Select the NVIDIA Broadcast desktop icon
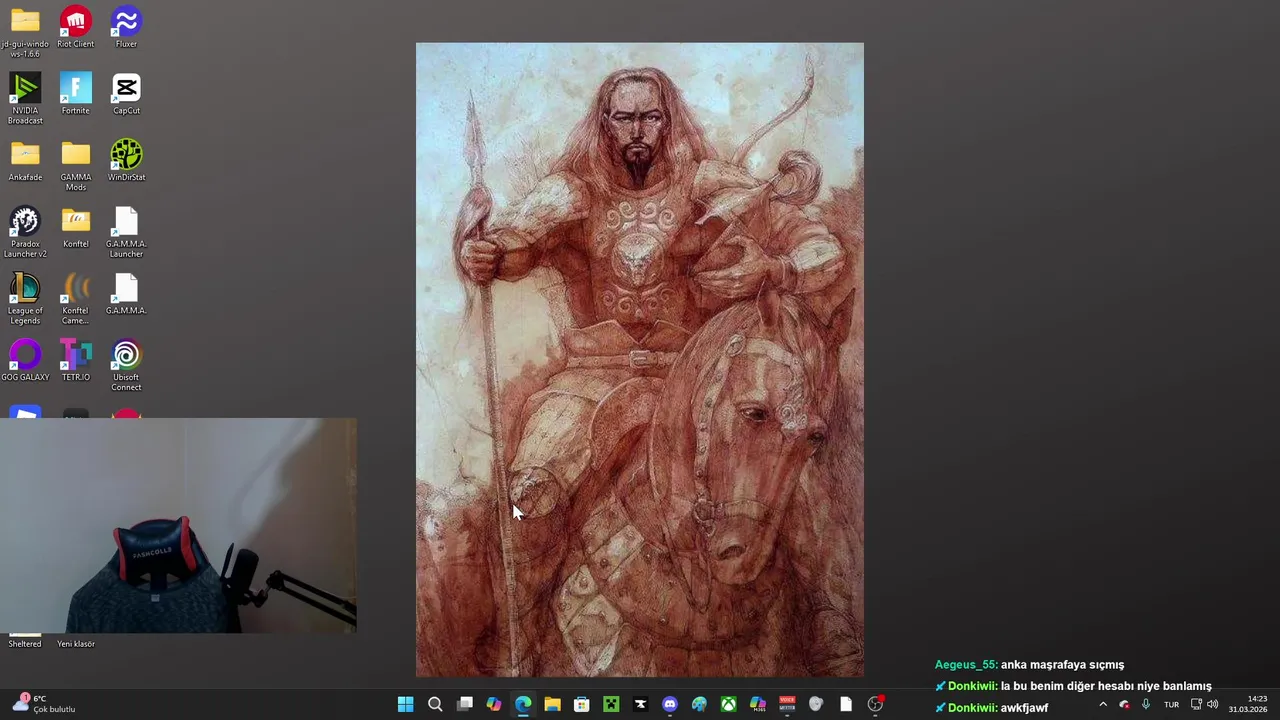This screenshot has height=720, width=1280. click(25, 98)
